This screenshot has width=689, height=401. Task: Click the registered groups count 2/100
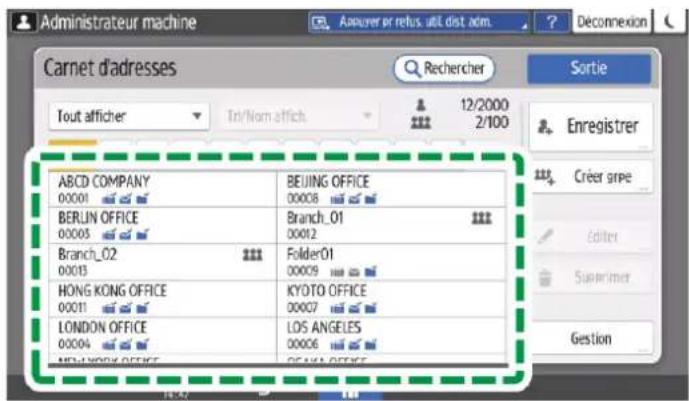(x=492, y=122)
